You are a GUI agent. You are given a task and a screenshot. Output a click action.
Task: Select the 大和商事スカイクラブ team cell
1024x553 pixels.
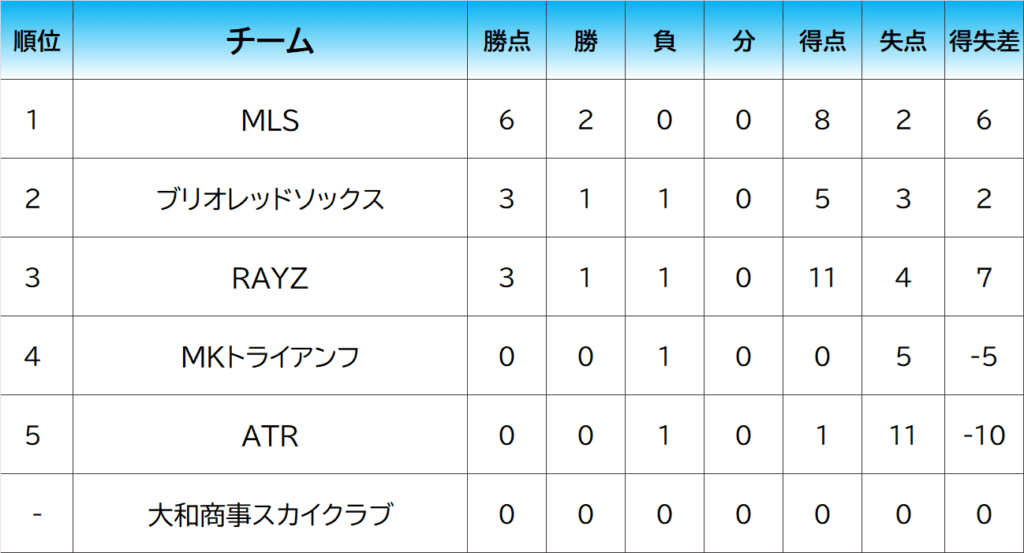click(270, 515)
